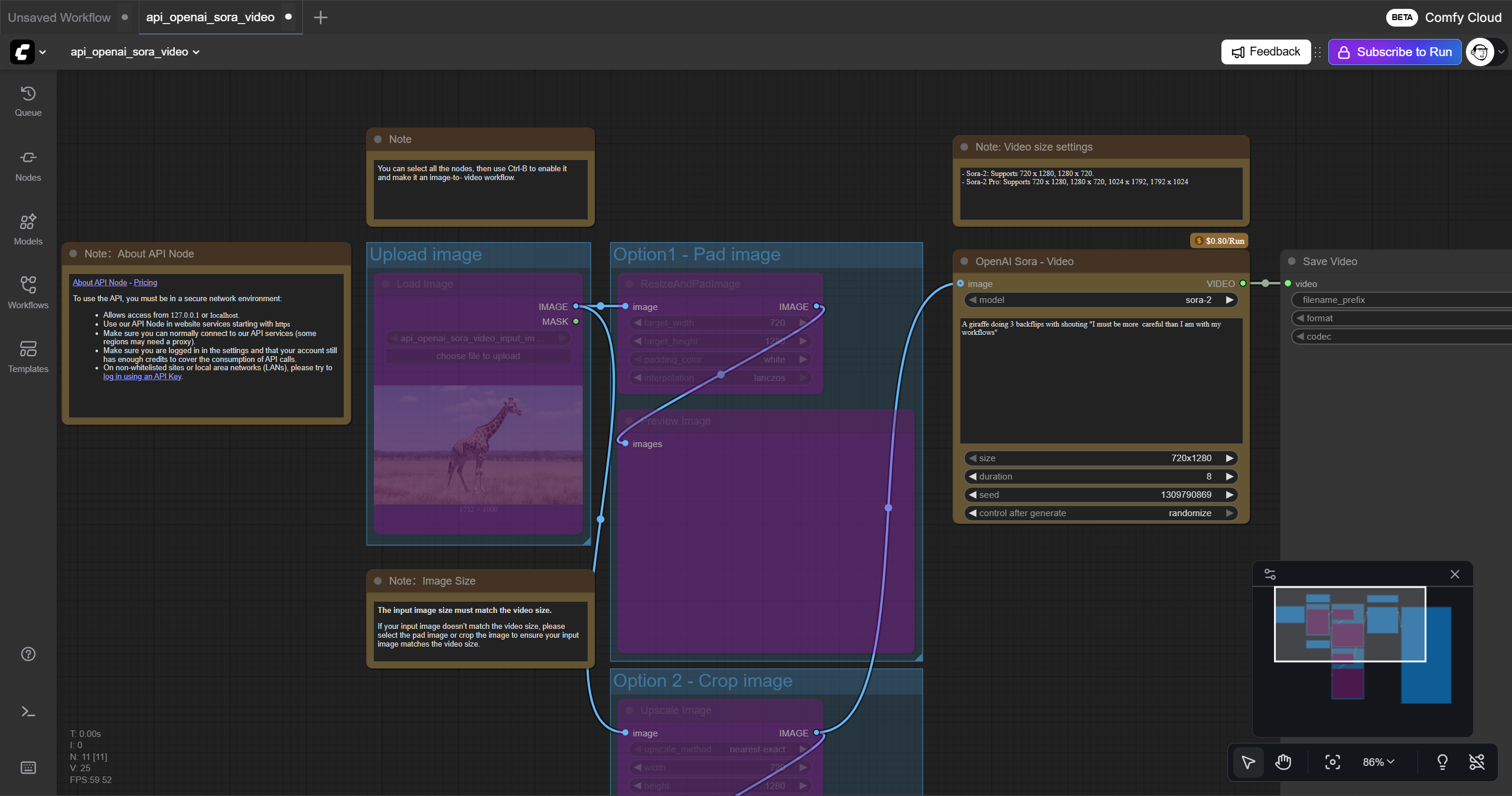Close the minimap overlay
1512x796 pixels.
[1455, 574]
